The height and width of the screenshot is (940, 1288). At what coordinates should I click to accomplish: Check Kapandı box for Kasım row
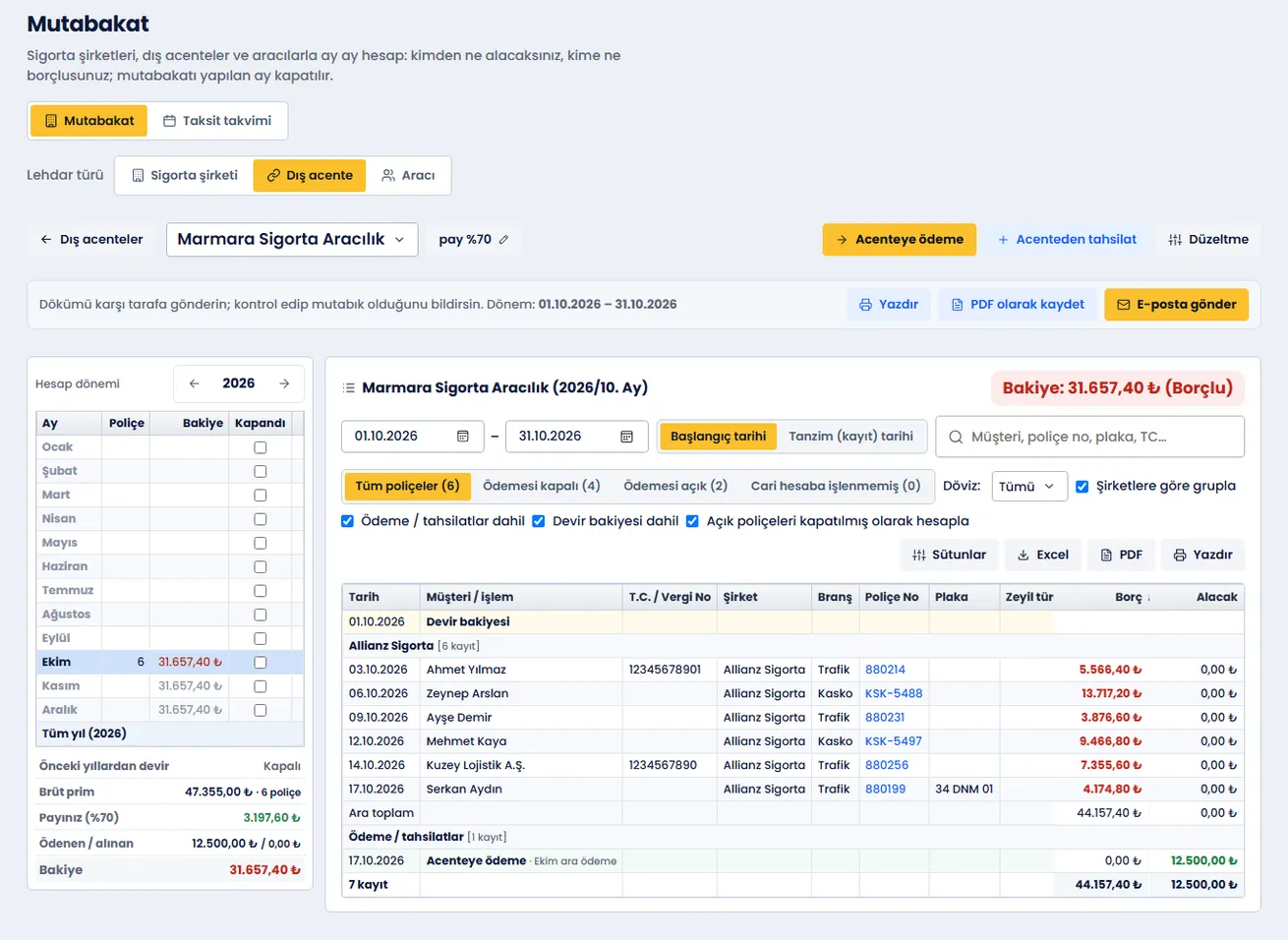261,686
